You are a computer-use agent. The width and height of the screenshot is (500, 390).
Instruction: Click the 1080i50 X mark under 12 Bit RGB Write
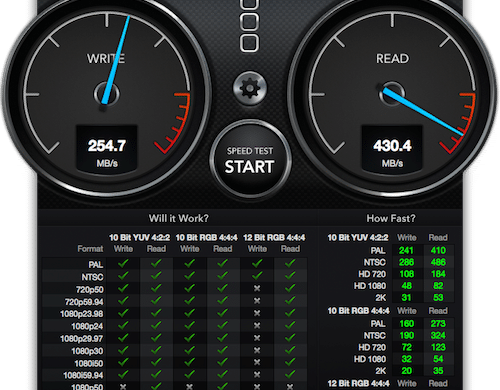(257, 362)
